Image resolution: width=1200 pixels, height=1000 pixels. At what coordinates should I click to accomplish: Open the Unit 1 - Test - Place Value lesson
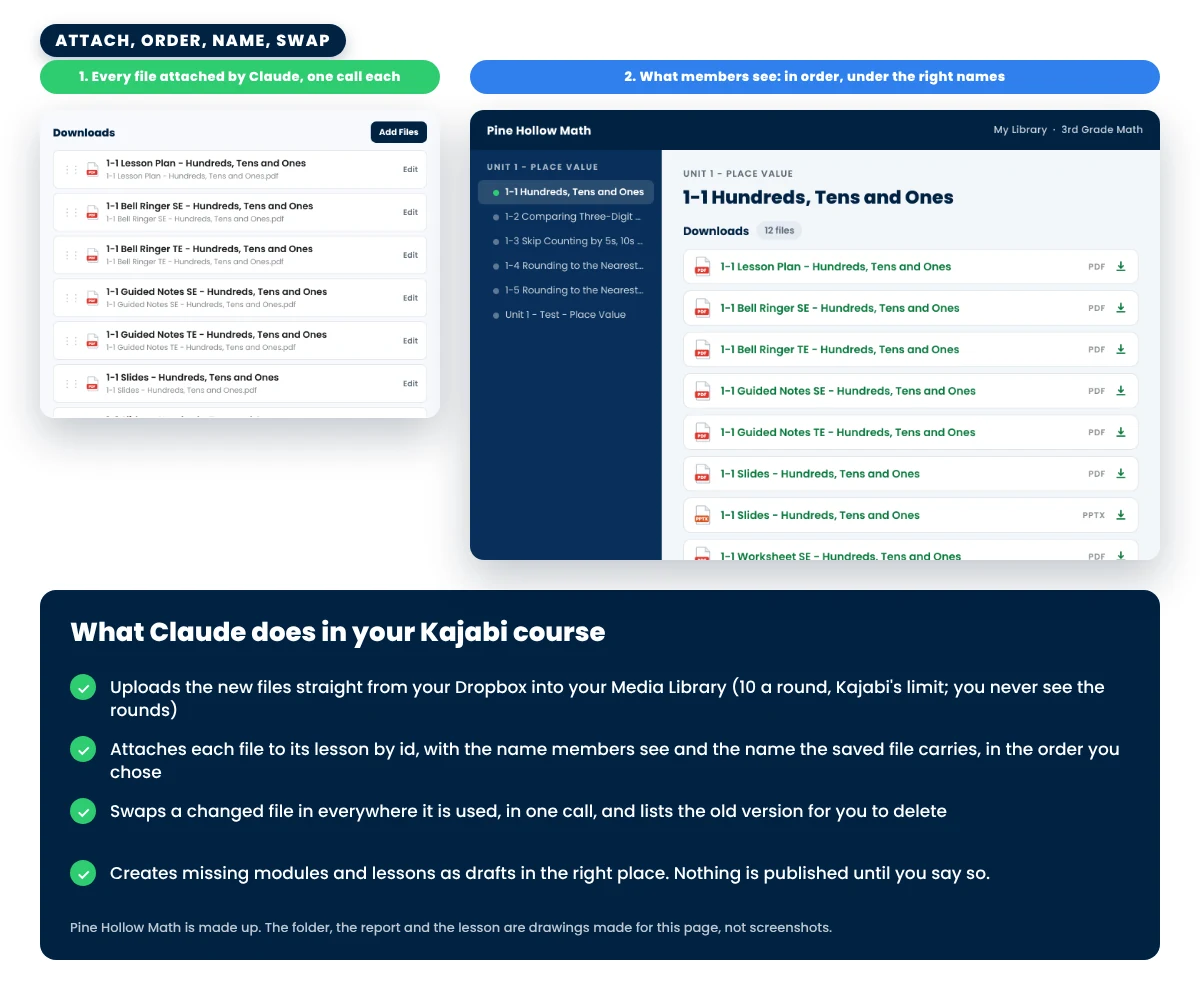[566, 315]
